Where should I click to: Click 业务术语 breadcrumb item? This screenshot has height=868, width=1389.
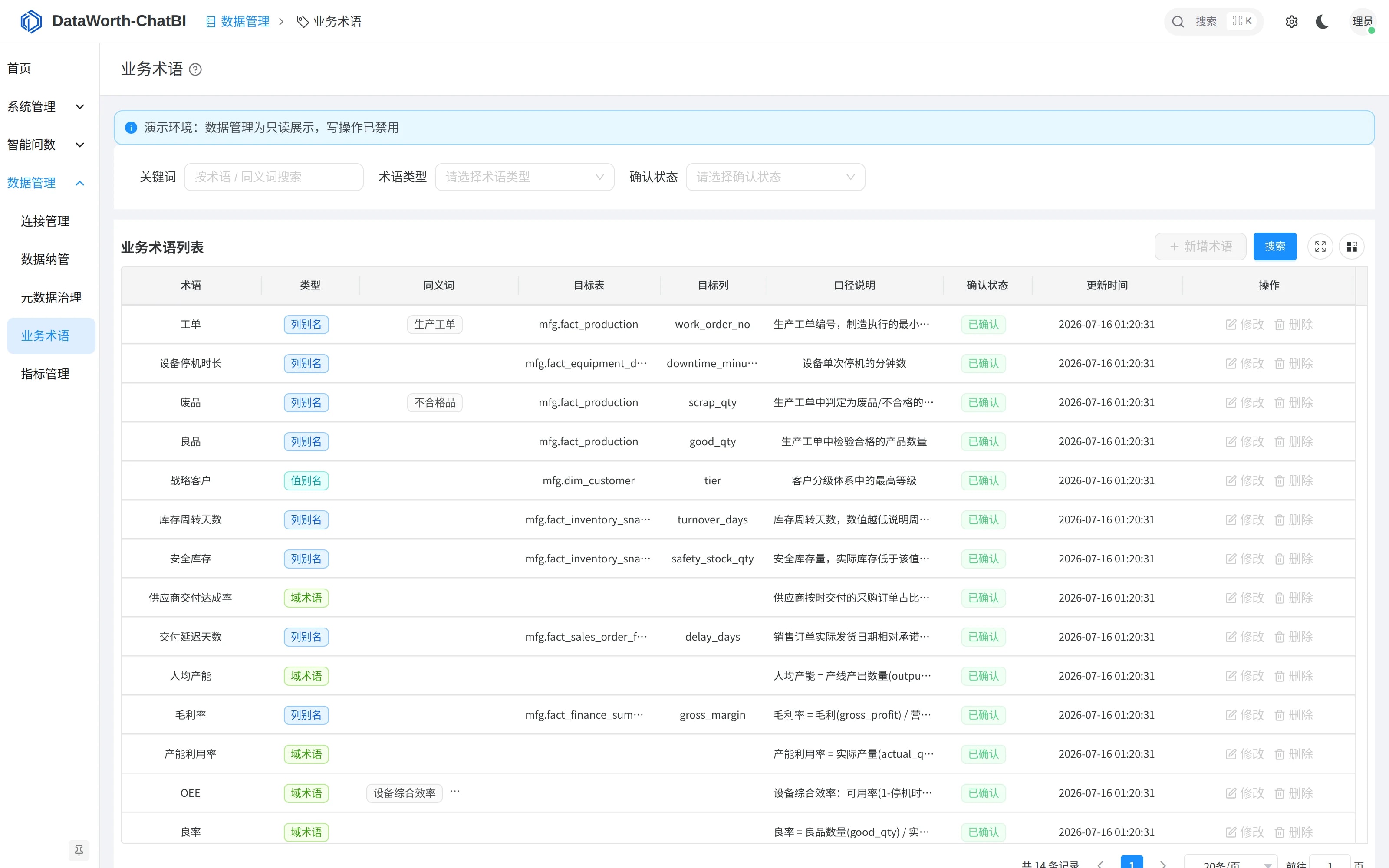pos(329,22)
